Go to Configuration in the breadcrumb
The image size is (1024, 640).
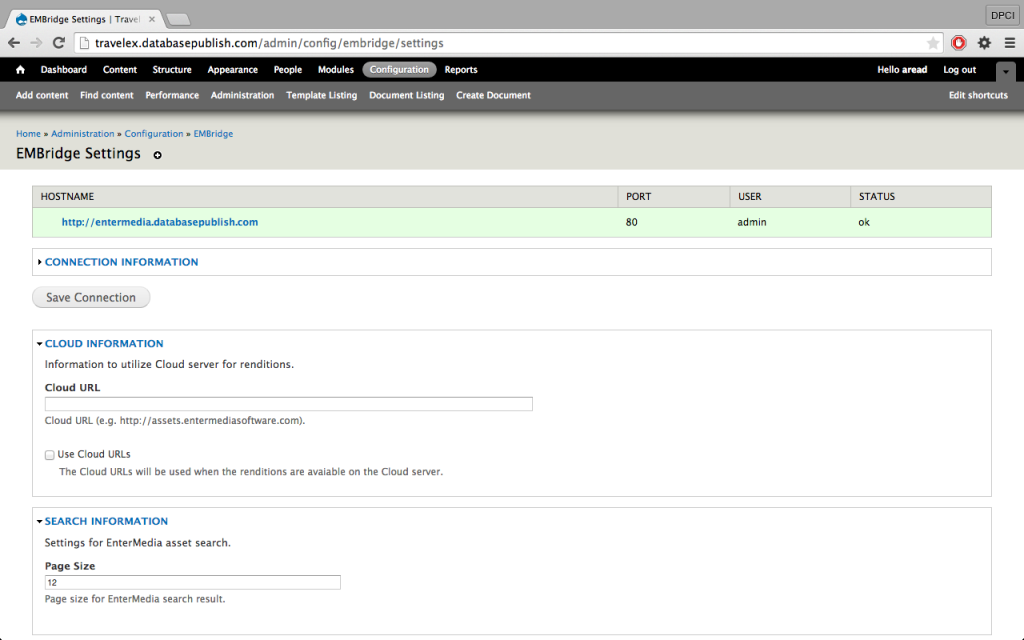154,134
